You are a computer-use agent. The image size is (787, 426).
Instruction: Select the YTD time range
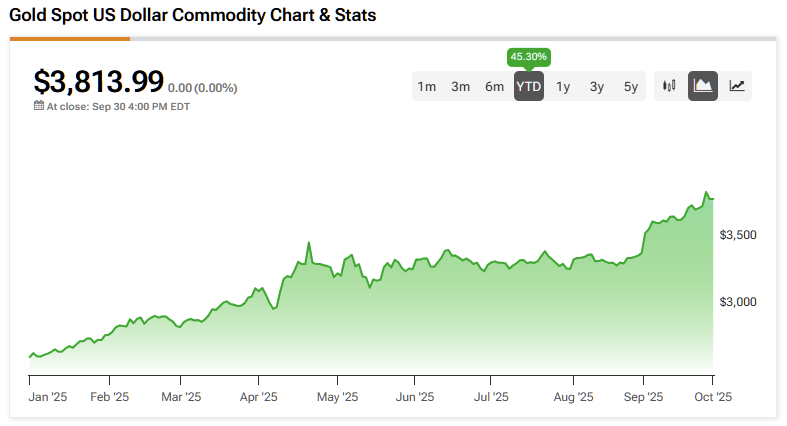(x=529, y=86)
